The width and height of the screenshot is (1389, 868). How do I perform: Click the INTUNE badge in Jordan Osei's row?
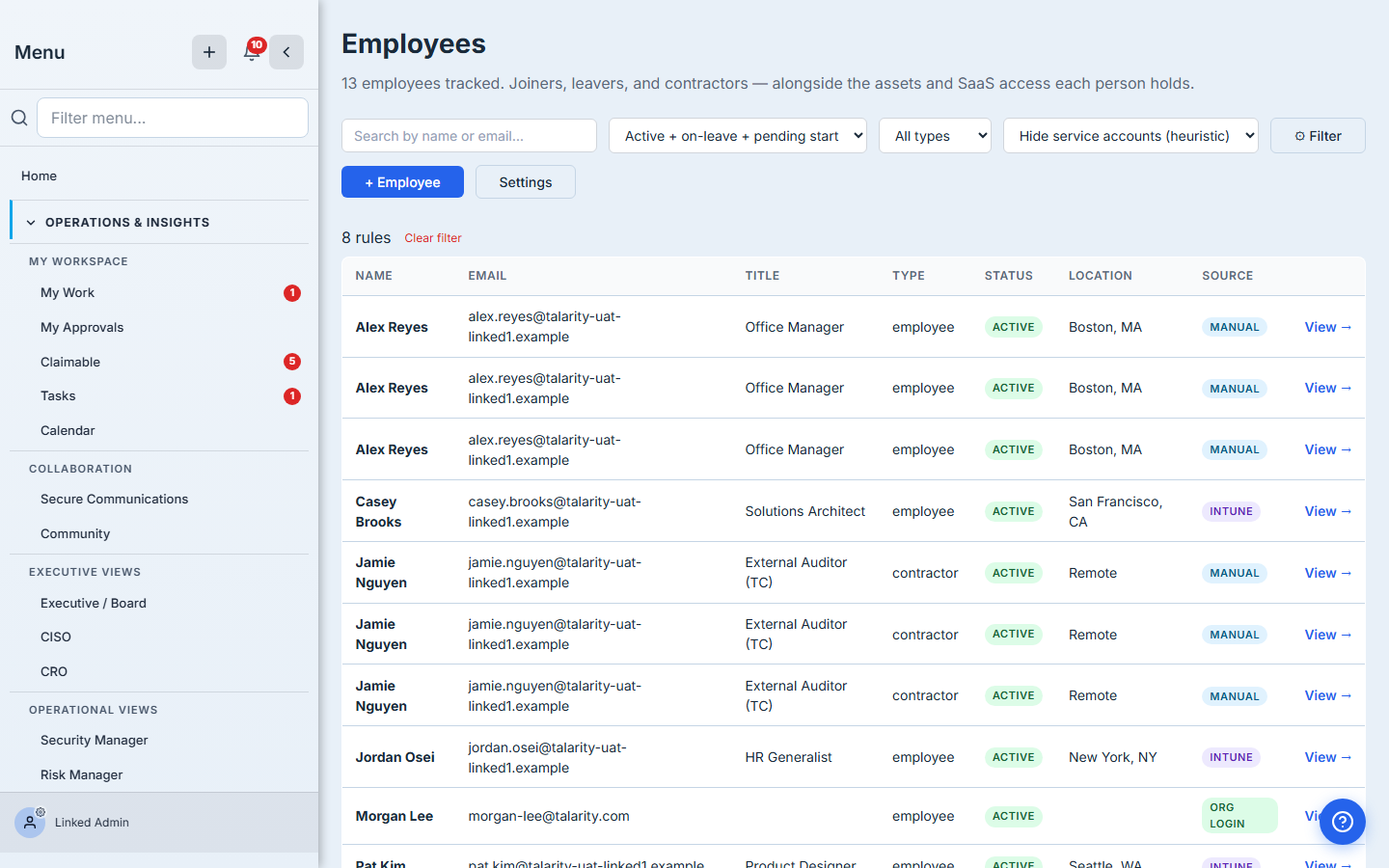tap(1232, 757)
